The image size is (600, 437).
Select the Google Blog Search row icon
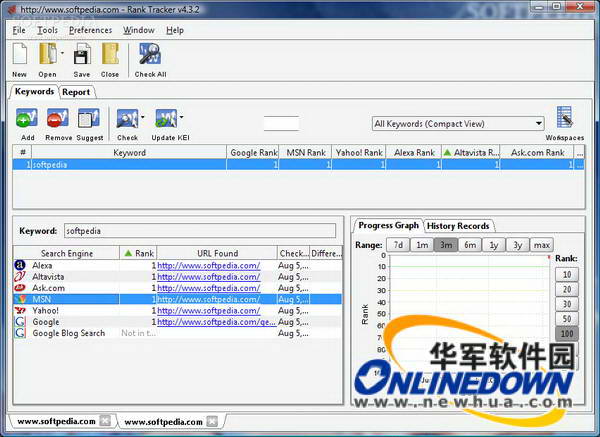[x=20, y=333]
